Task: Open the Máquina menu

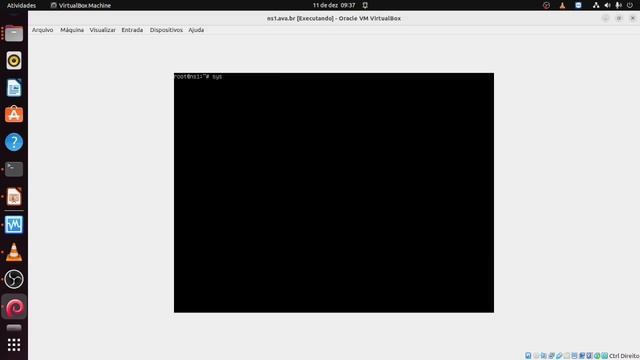Action: tap(72, 30)
